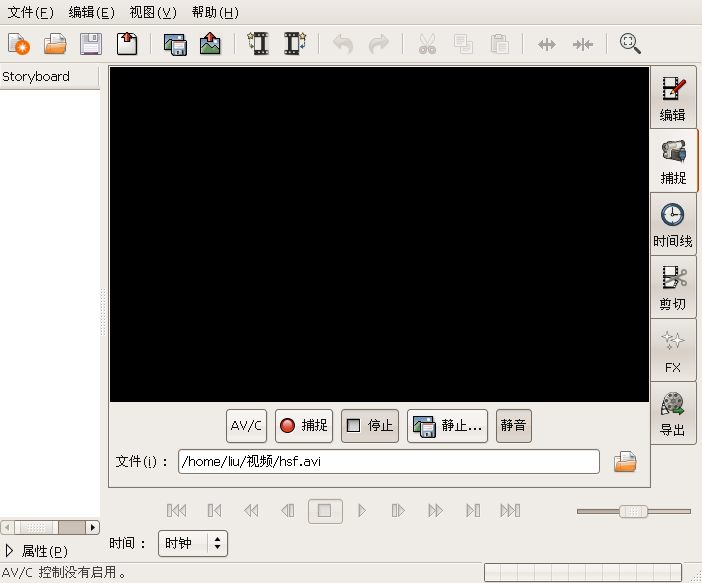Jump to end of movie transport button

point(510,510)
